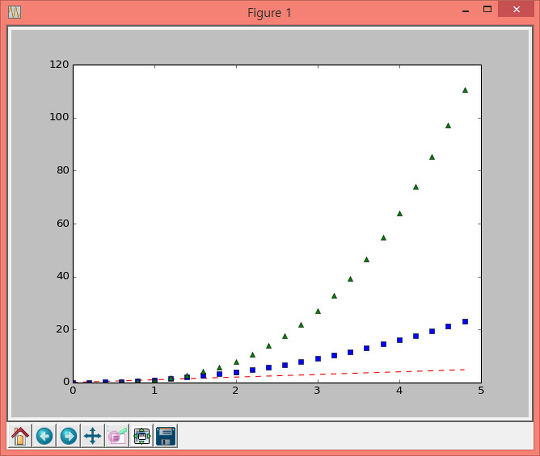
Task: Click the Tk application icon in title bar
Action: [15, 12]
